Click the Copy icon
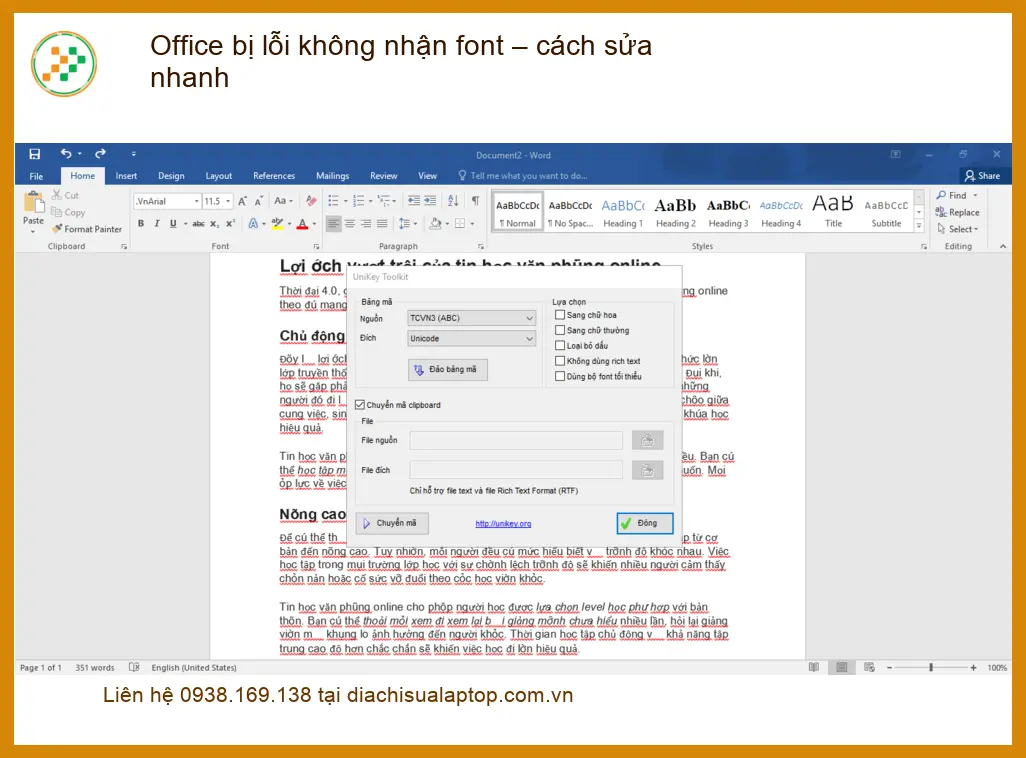This screenshot has width=1026, height=758. click(57, 212)
